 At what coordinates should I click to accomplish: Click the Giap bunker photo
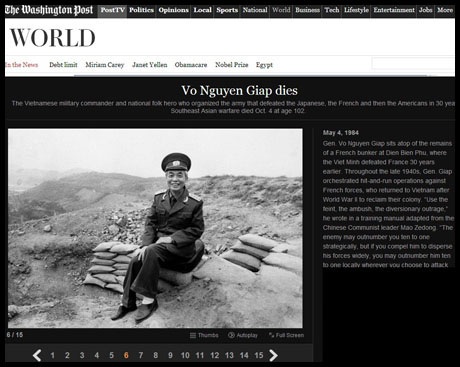click(155, 228)
